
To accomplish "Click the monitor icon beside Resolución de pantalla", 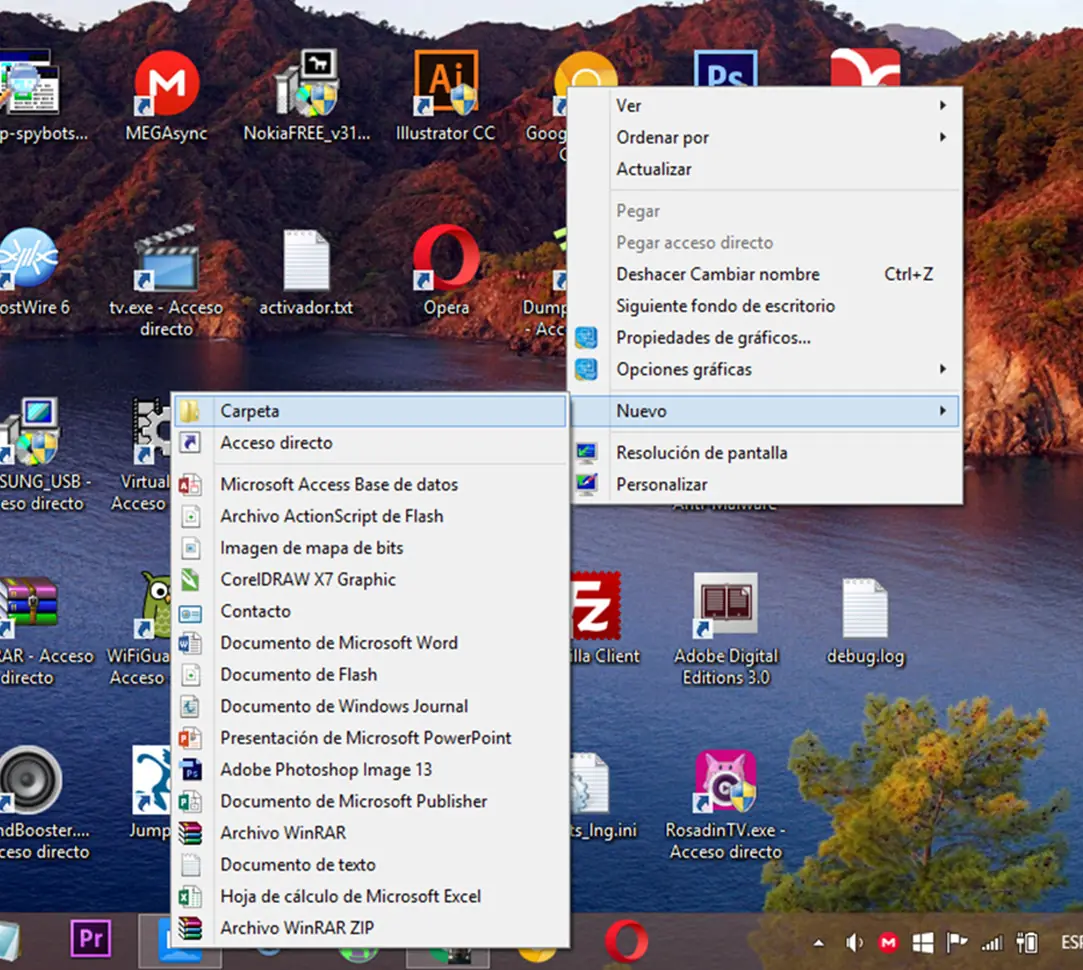I will pyautogui.click(x=586, y=453).
